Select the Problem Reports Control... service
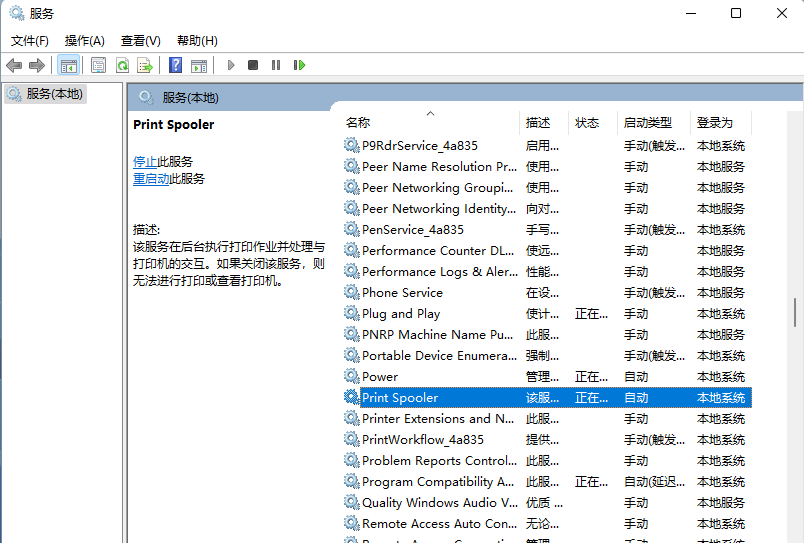 [547, 460]
